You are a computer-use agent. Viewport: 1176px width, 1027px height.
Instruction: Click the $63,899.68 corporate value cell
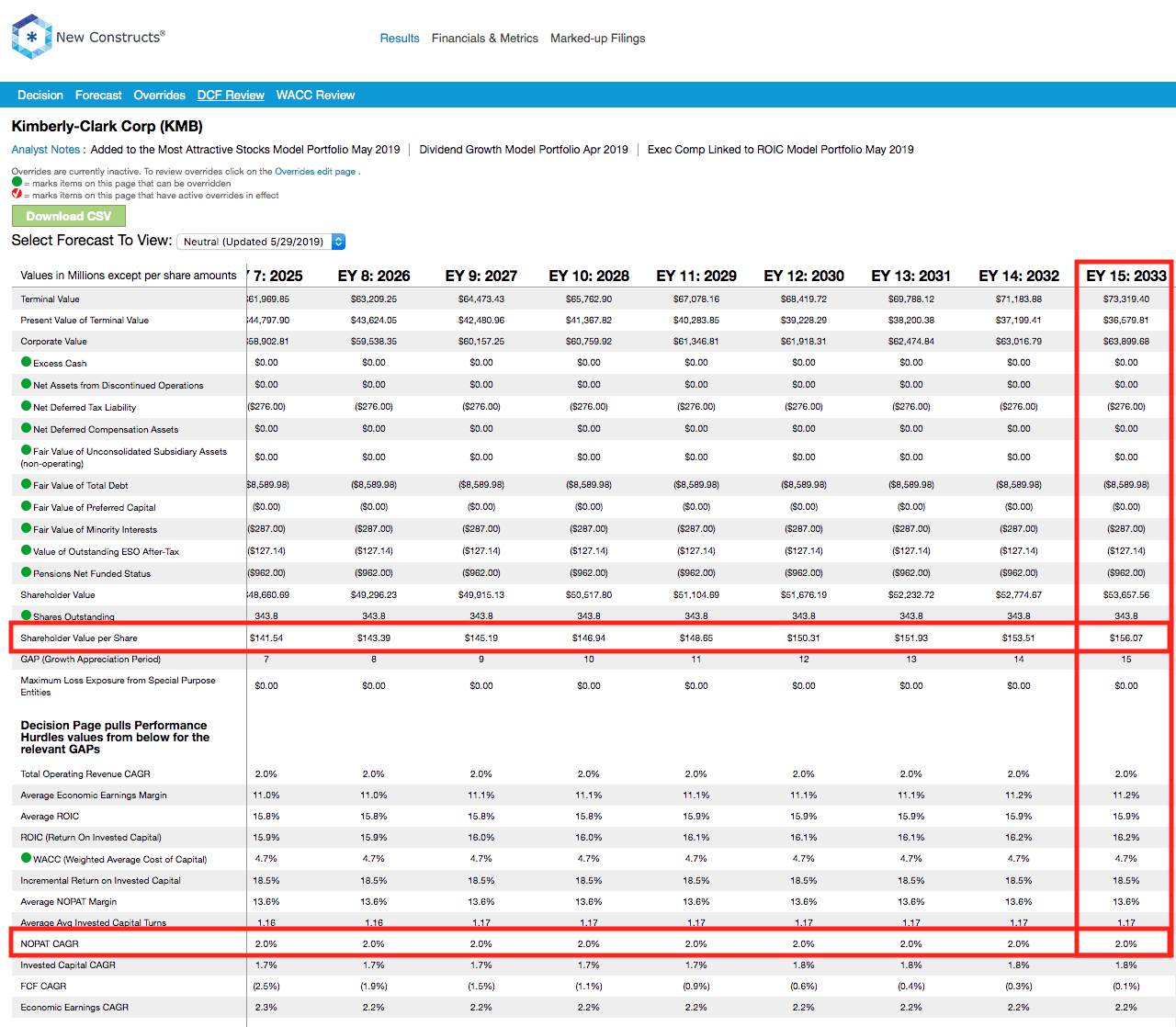[x=1126, y=341]
